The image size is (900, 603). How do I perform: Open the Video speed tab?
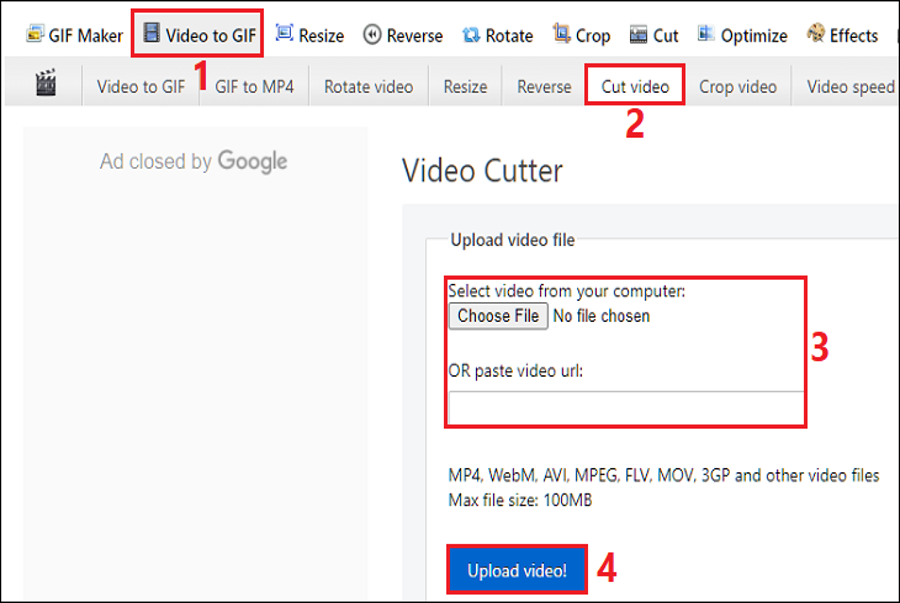click(850, 87)
